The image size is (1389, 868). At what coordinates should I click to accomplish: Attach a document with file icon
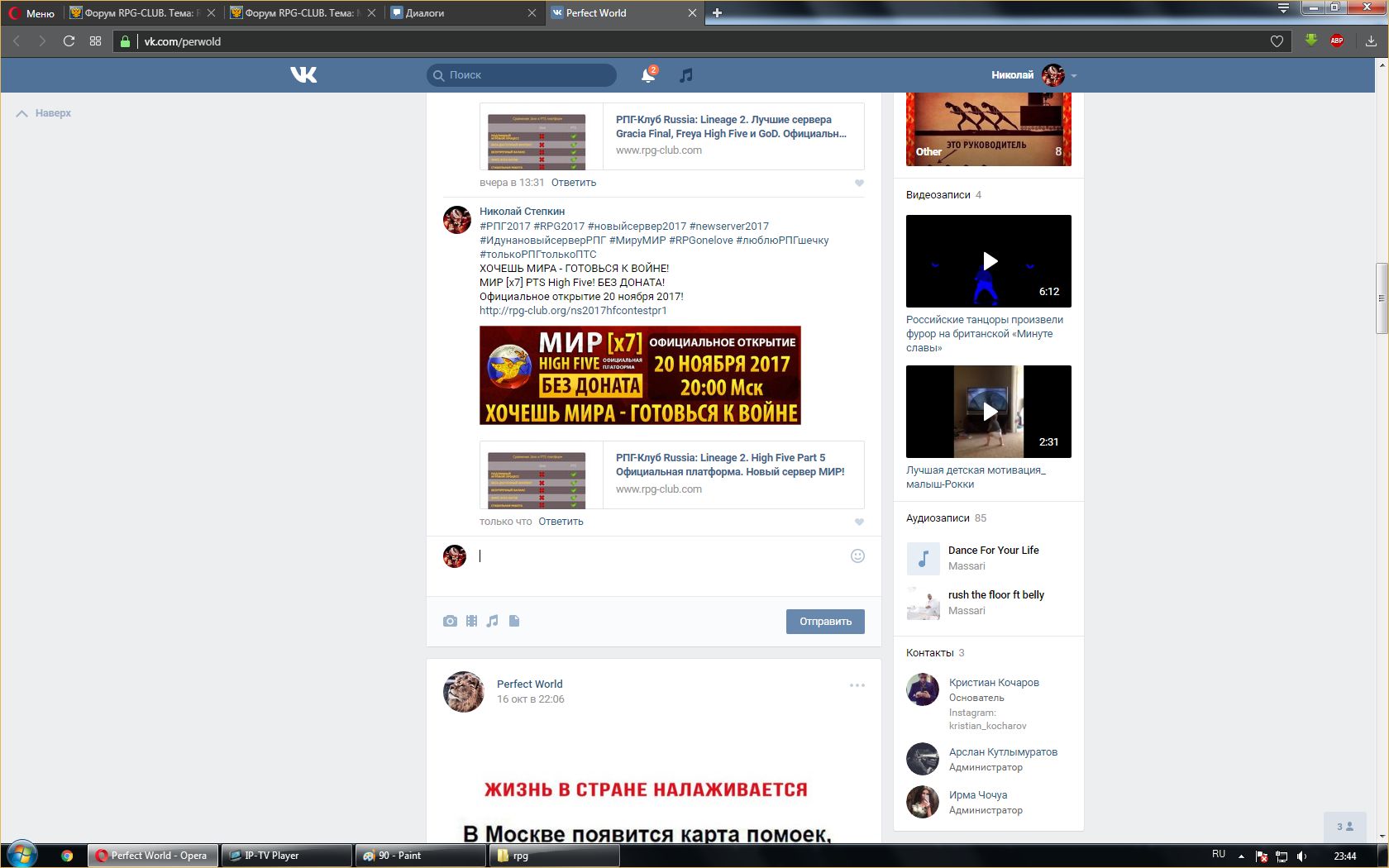click(514, 621)
